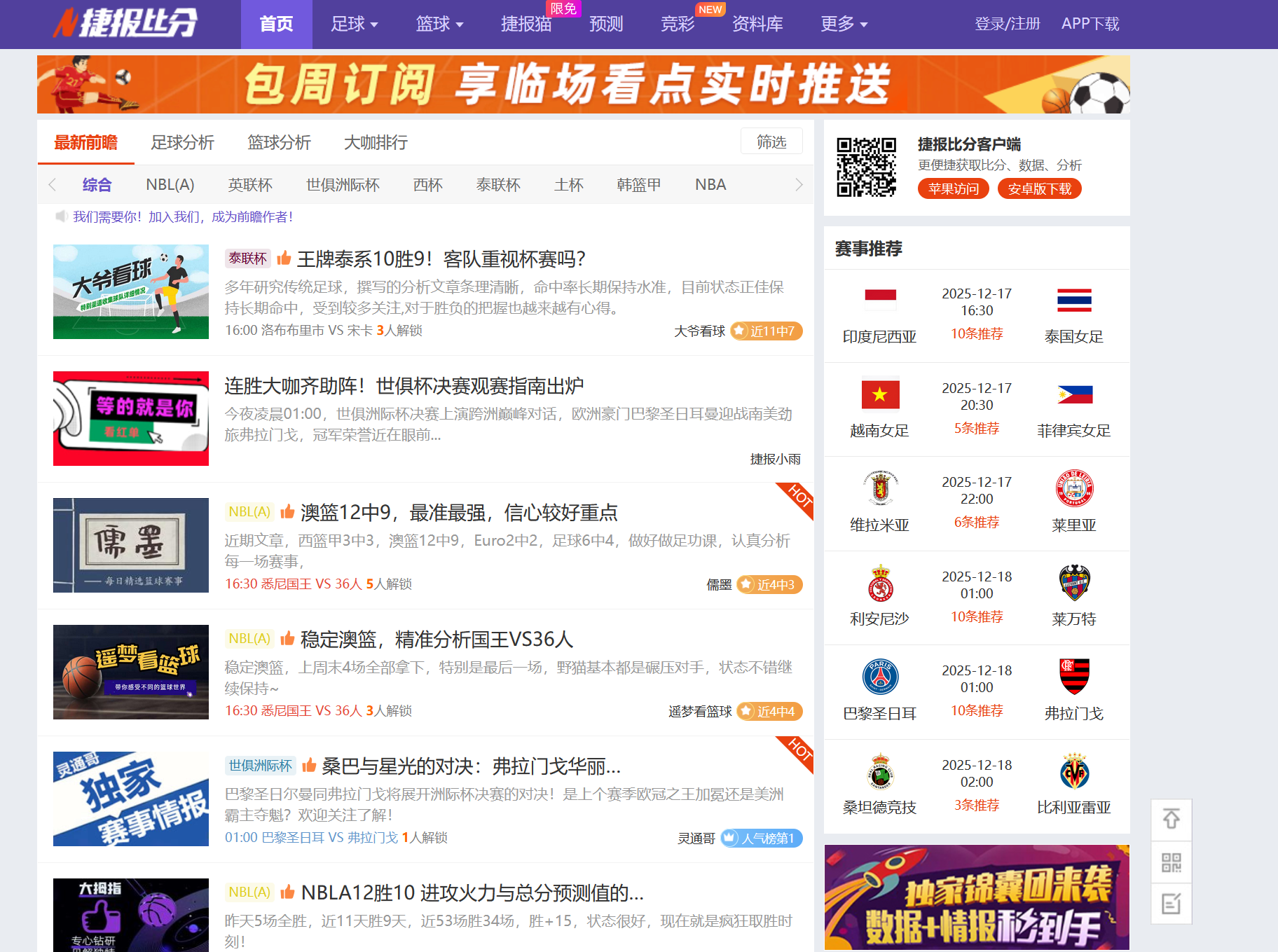The width and height of the screenshot is (1278, 952).
Task: Open the 登录/注册 link
Action: (1008, 23)
